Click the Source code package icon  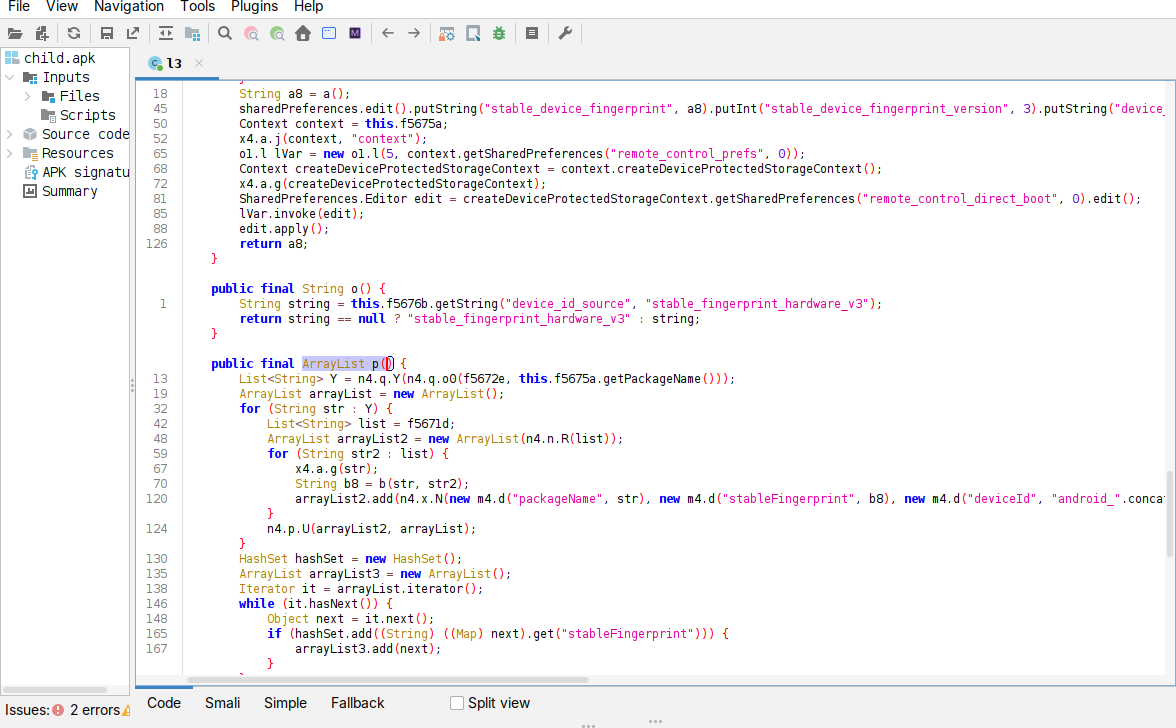(30, 134)
